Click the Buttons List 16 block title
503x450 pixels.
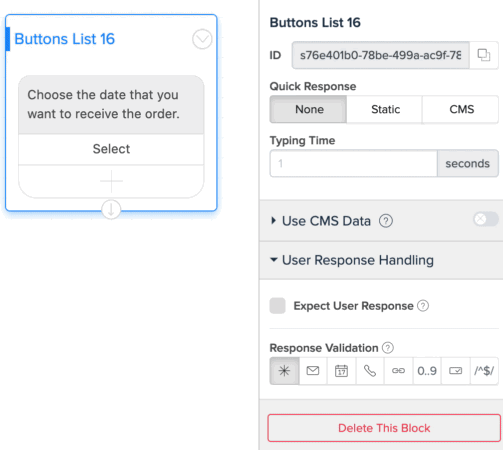(x=65, y=39)
